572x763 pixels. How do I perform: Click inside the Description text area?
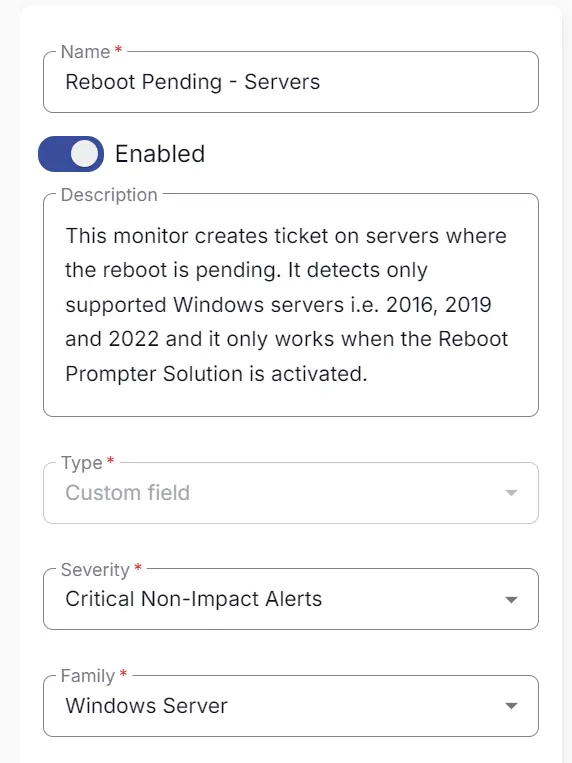click(x=291, y=305)
